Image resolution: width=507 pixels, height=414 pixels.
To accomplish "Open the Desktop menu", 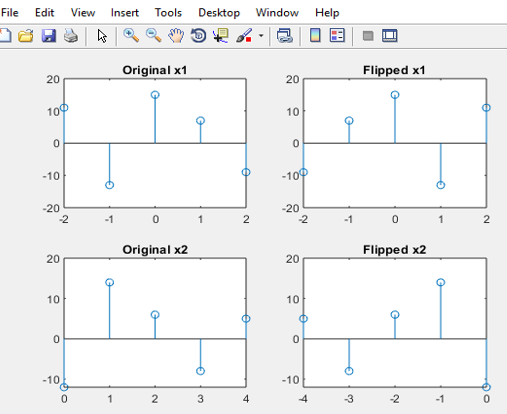I will (x=219, y=13).
